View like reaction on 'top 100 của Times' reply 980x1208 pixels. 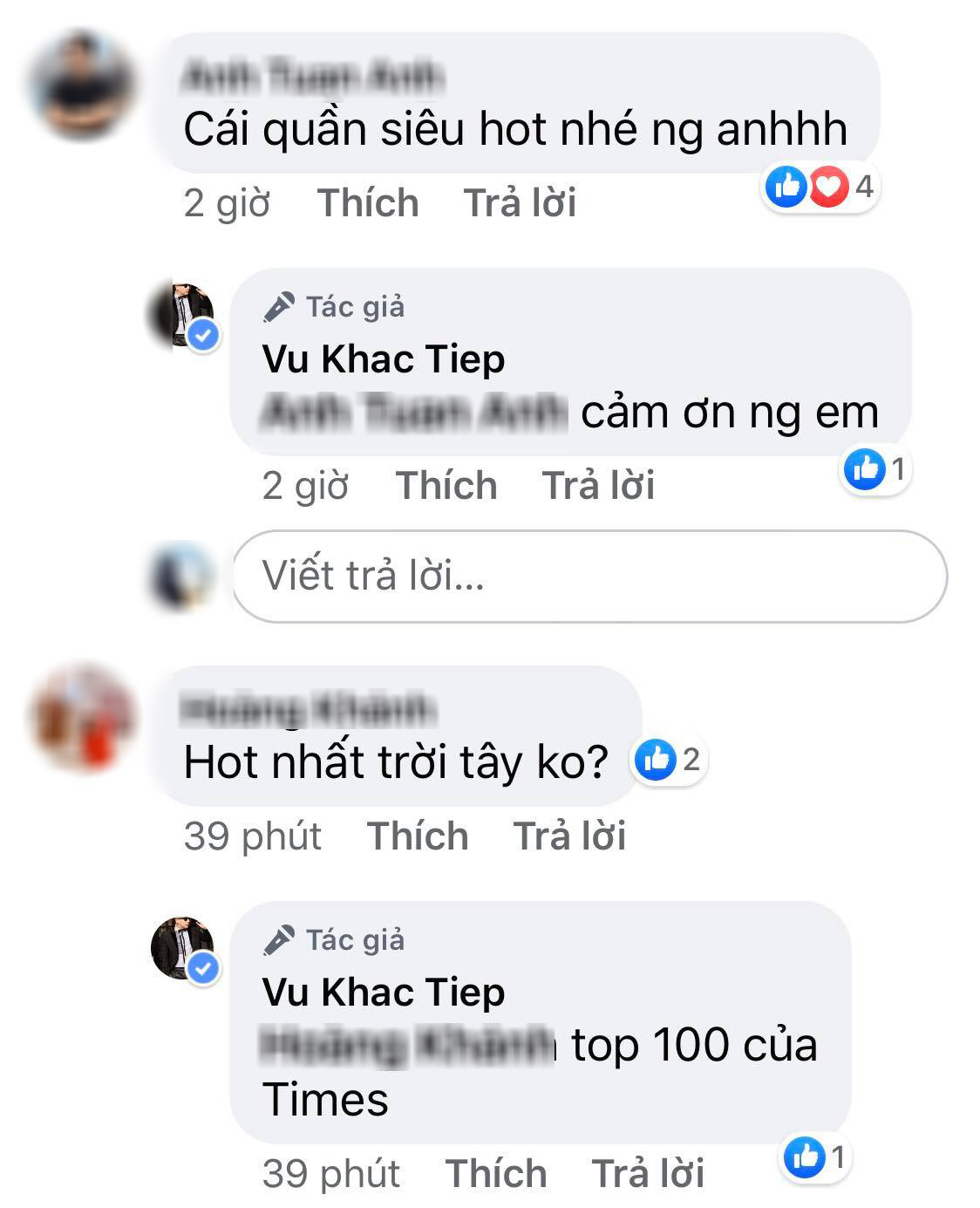(x=815, y=1157)
